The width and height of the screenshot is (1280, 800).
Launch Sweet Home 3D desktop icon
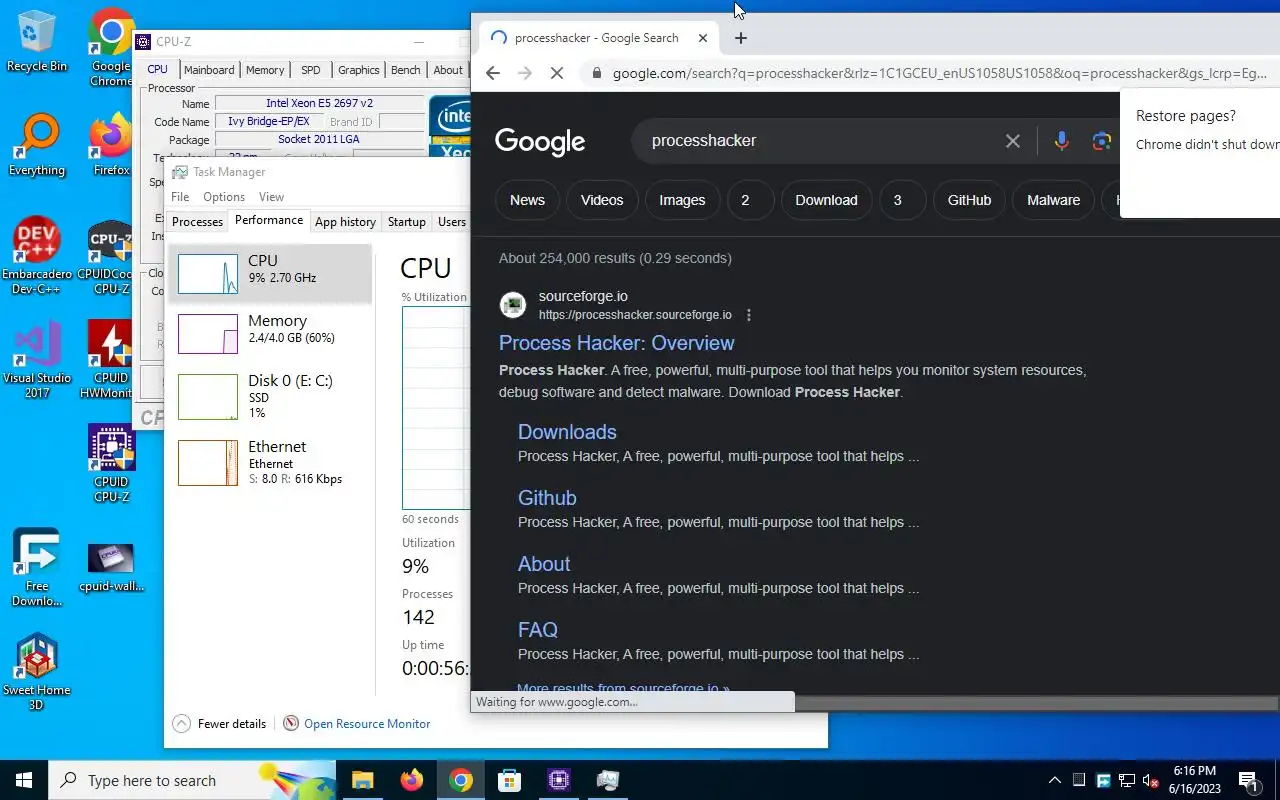point(37,671)
